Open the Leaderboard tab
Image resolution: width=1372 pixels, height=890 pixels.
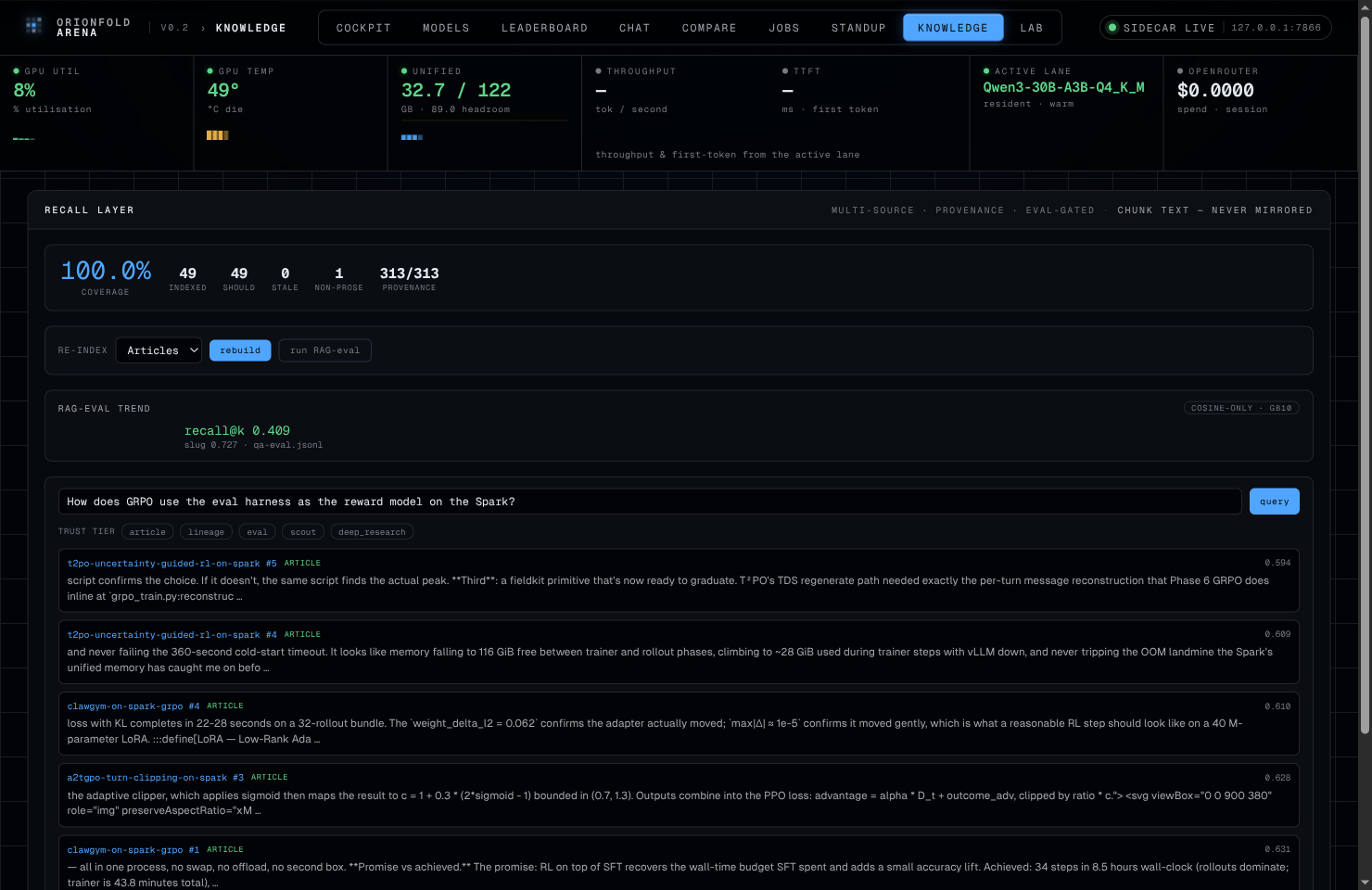544,28
